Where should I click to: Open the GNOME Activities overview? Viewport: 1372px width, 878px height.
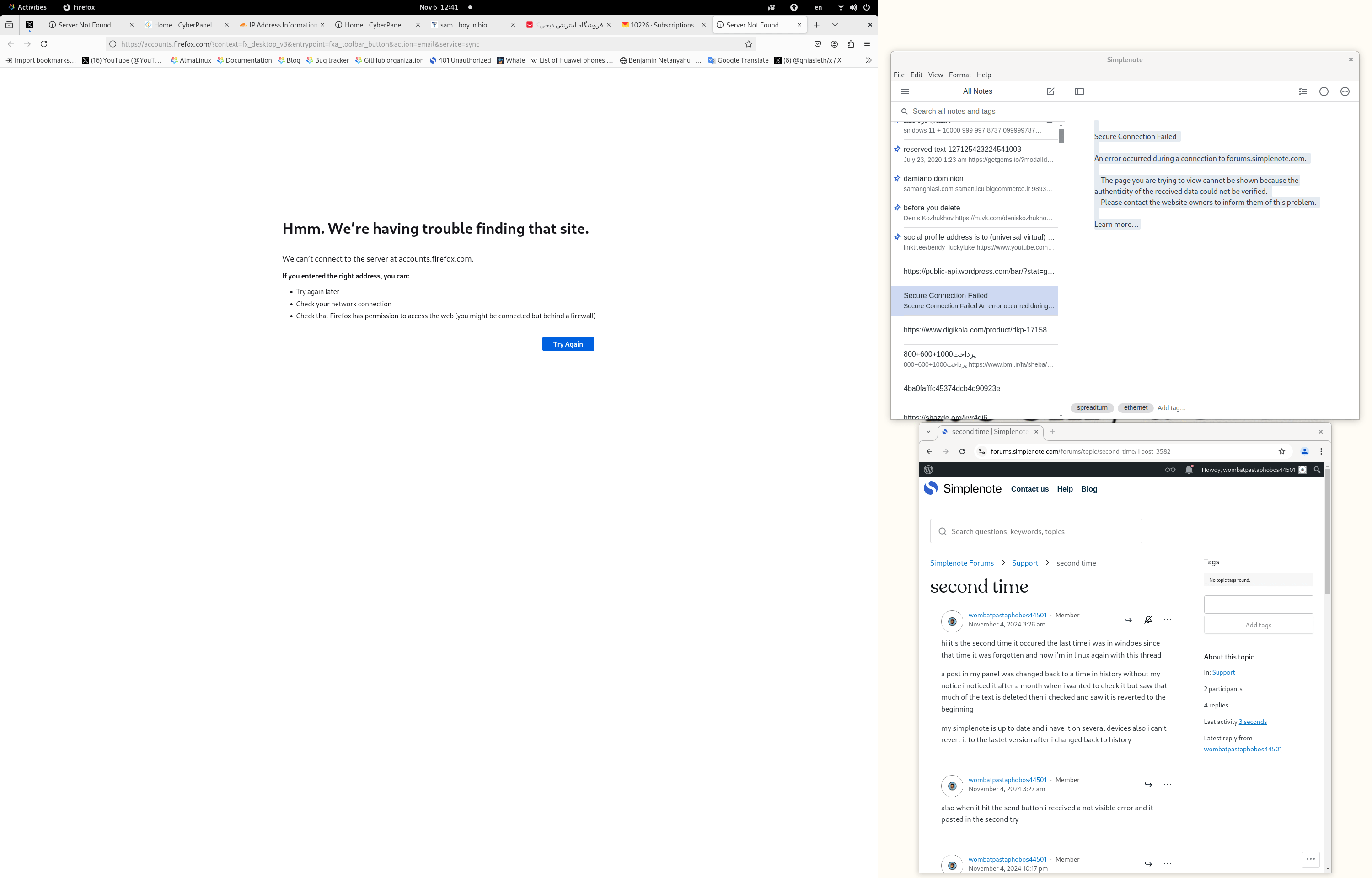click(x=27, y=7)
